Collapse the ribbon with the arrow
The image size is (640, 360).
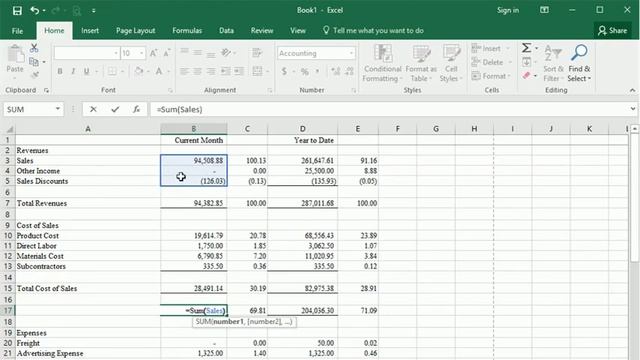[632, 90]
